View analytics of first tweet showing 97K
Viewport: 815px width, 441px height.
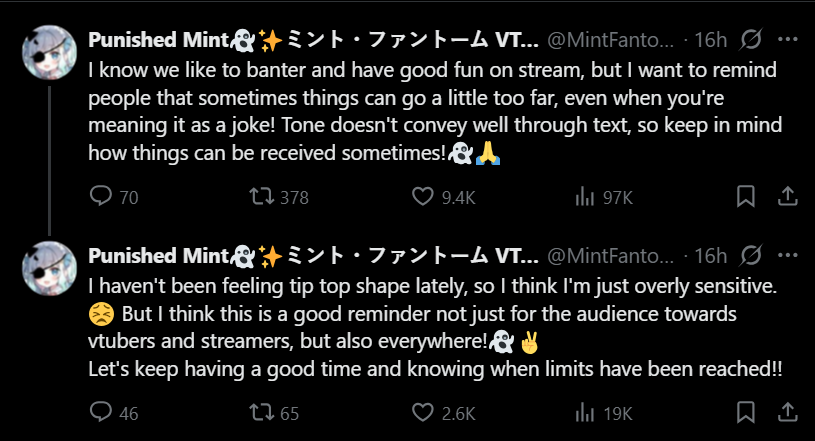tap(586, 197)
